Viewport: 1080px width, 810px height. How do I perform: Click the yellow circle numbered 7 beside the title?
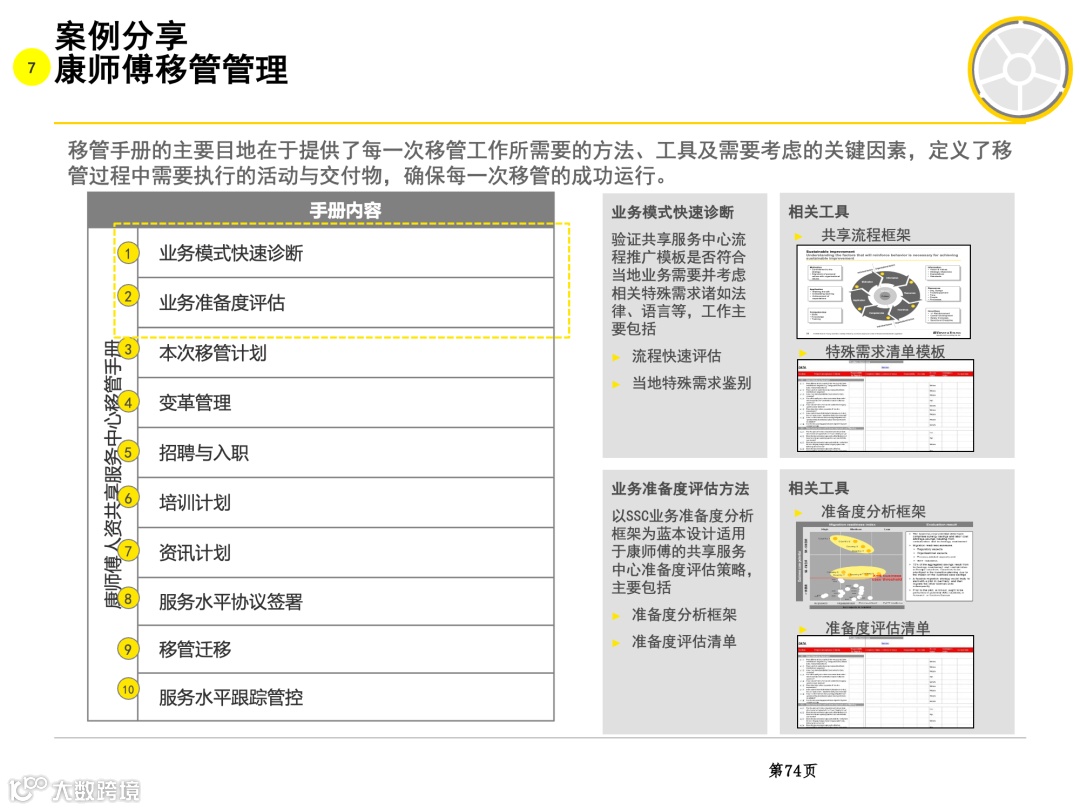coord(32,67)
